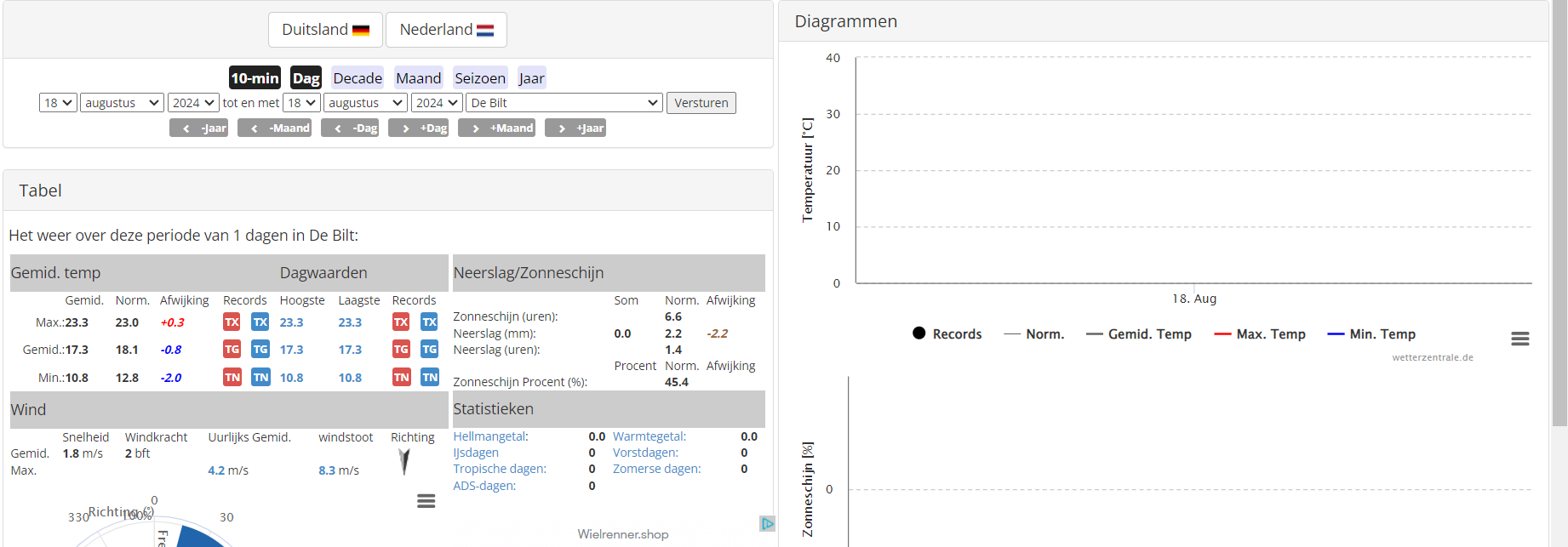Click the page vertical scrollbar

(x=1559, y=213)
